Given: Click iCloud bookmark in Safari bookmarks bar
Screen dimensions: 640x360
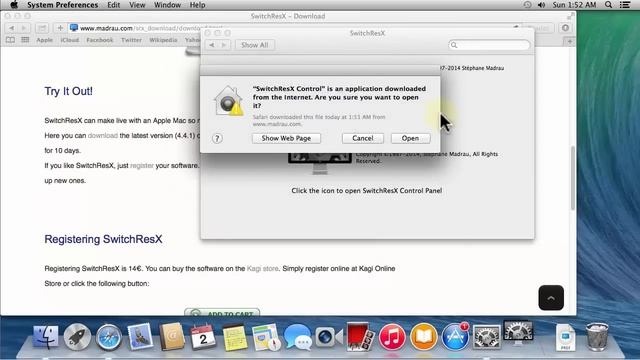Looking at the screenshot, I should pos(69,40).
